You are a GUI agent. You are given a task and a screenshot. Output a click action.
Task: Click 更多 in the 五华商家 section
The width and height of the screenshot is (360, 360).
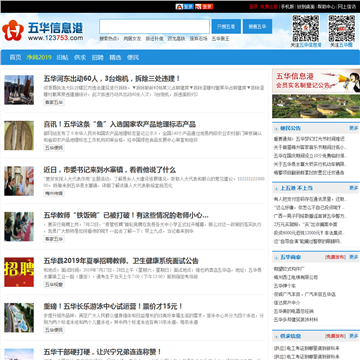(x=354, y=257)
